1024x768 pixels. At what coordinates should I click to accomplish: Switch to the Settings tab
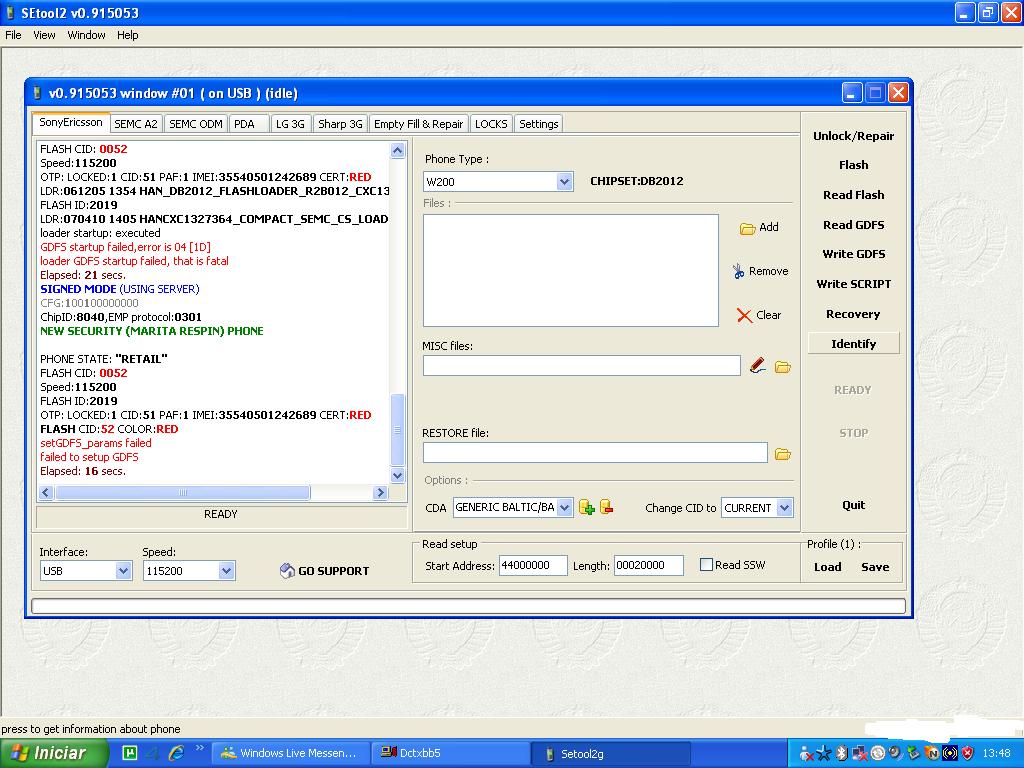538,124
